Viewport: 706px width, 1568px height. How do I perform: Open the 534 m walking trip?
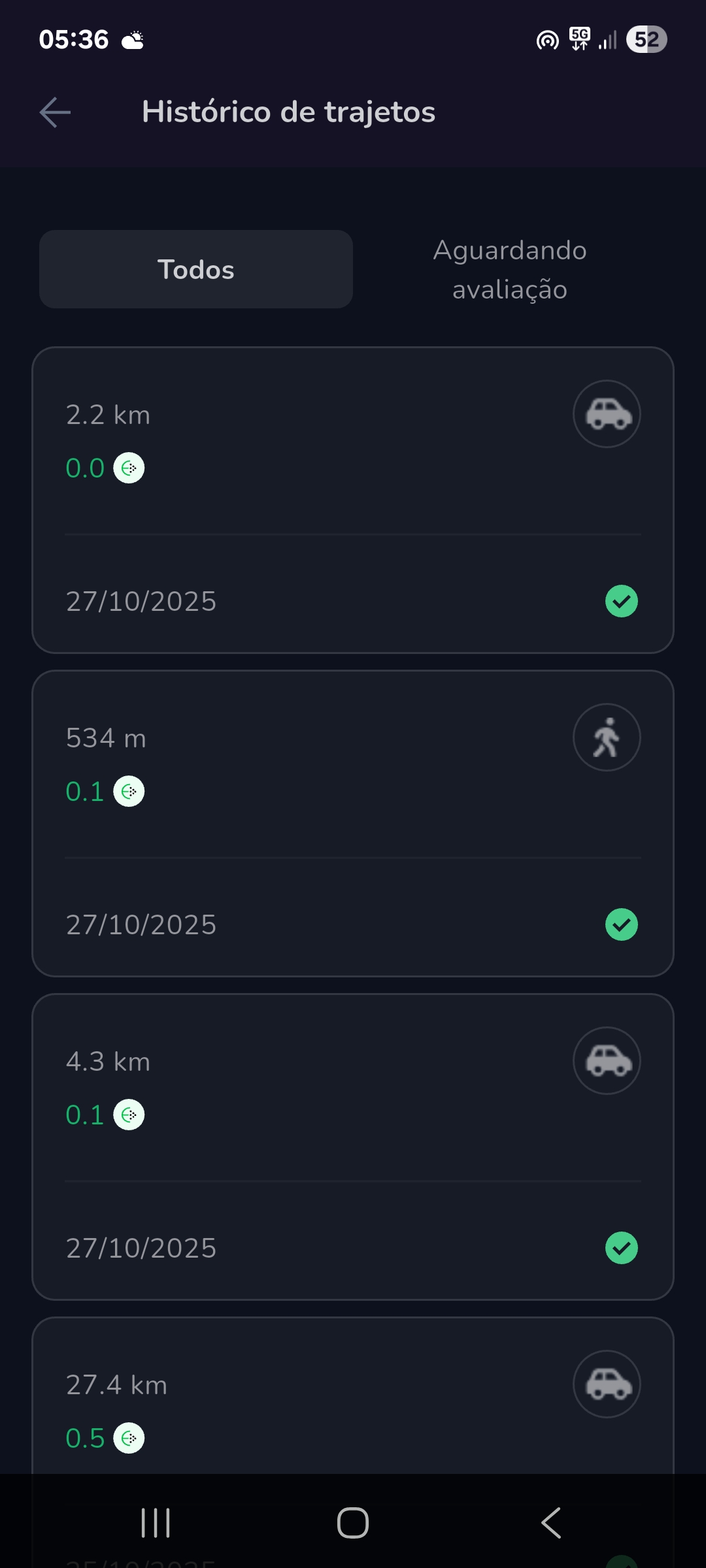click(353, 823)
